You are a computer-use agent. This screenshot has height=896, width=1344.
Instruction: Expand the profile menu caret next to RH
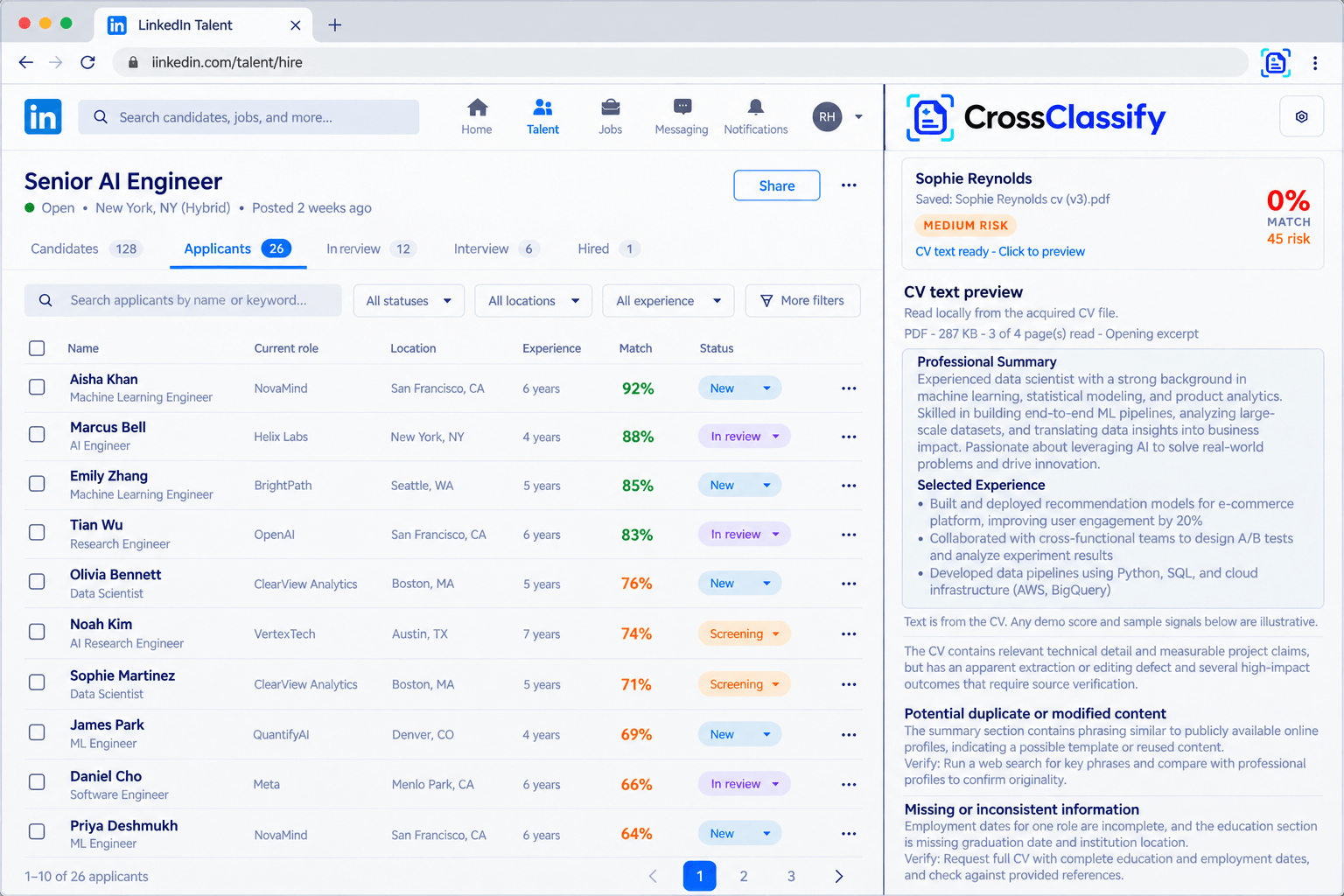[x=858, y=117]
